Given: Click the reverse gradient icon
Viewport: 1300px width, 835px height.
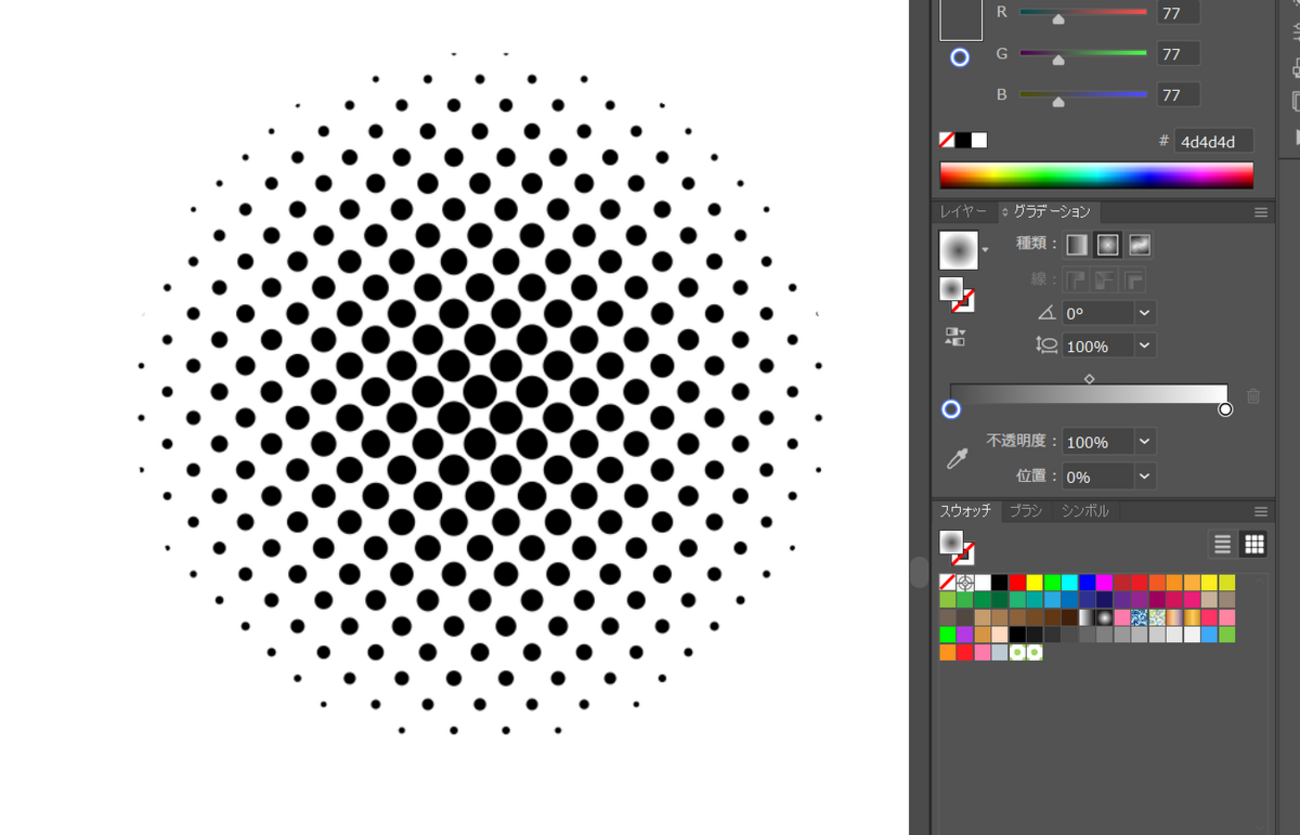Looking at the screenshot, I should point(955,337).
